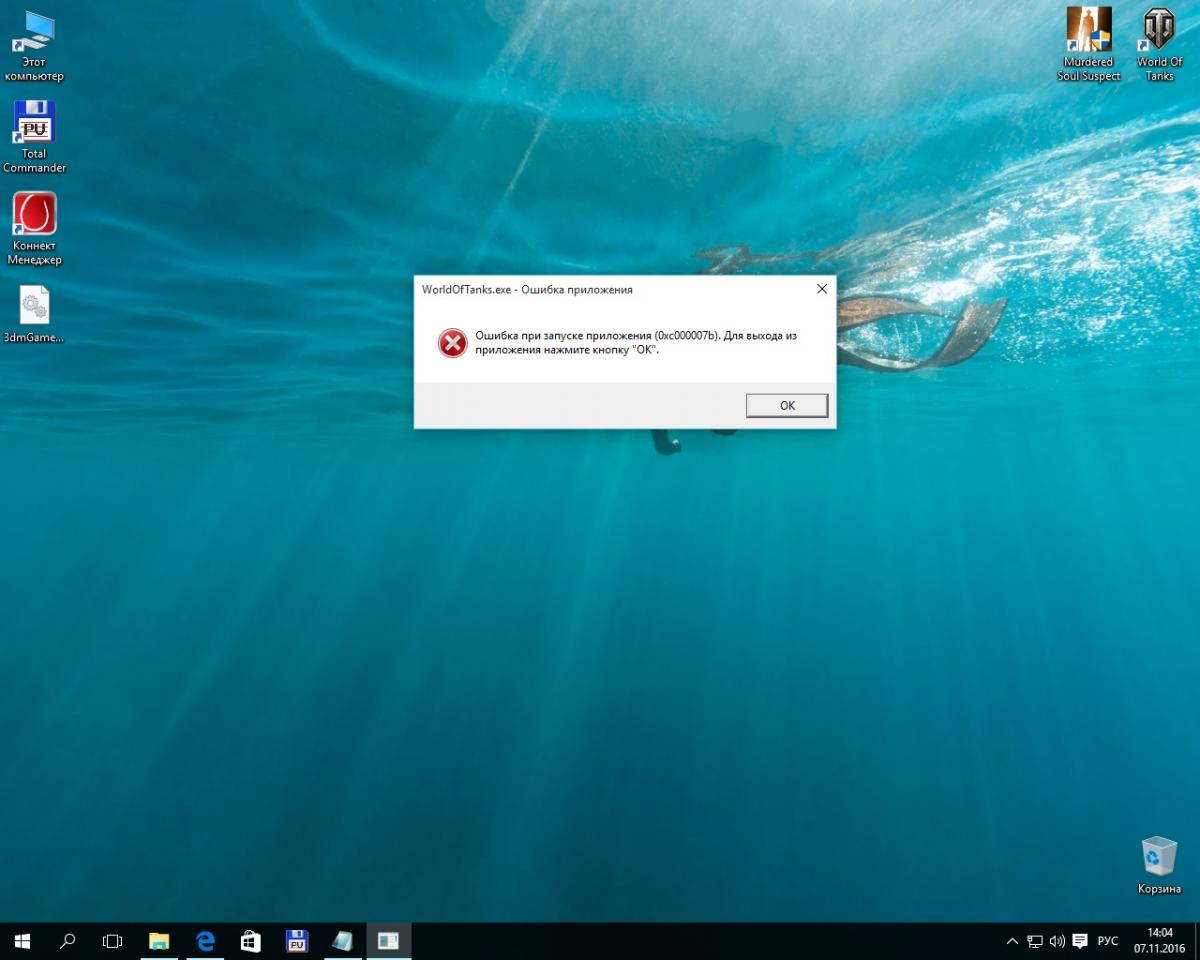Click the dialog title WorldOfTanks.exe - Ошибка приложения
The image size is (1200, 960).
click(x=527, y=290)
